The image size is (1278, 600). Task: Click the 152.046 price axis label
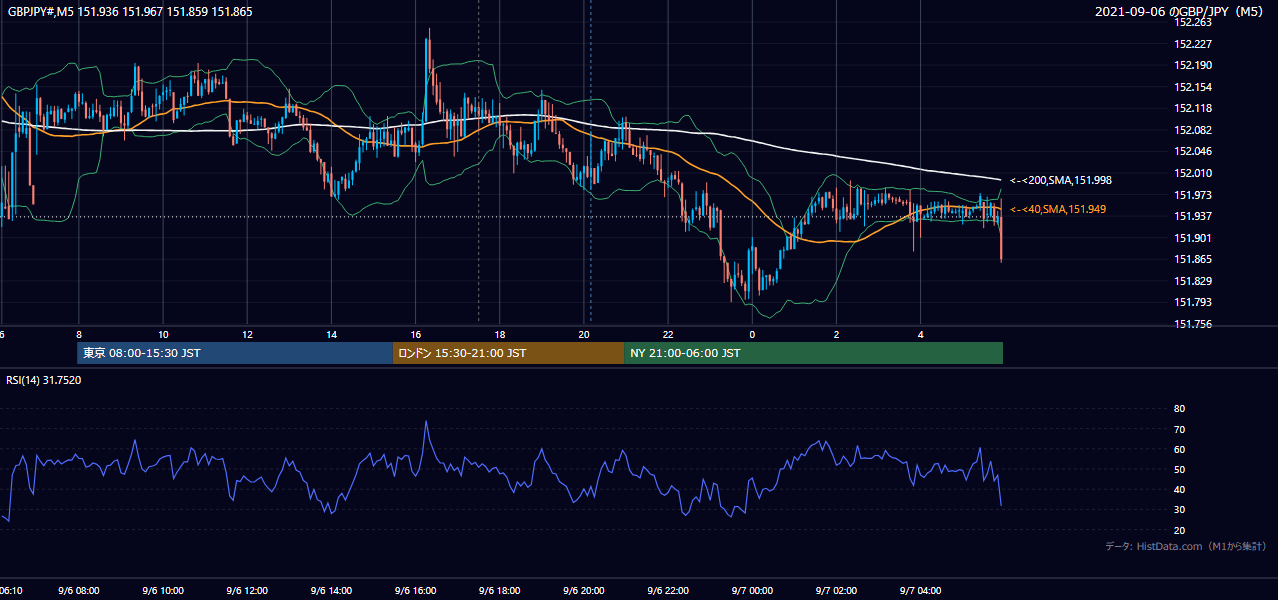pos(1192,151)
